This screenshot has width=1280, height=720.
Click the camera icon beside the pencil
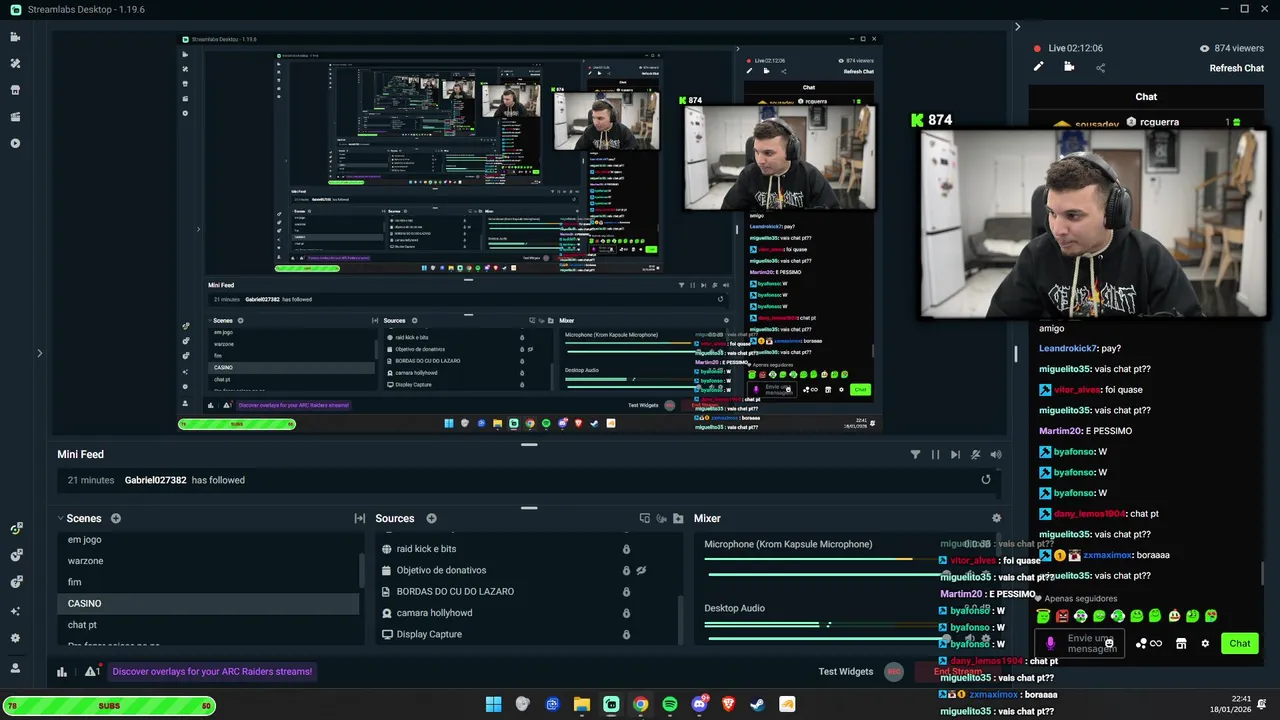tap(1069, 67)
